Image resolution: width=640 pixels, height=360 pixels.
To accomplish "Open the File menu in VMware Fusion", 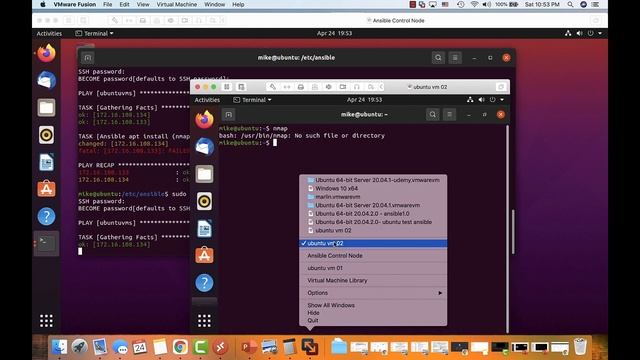I will coord(108,4).
